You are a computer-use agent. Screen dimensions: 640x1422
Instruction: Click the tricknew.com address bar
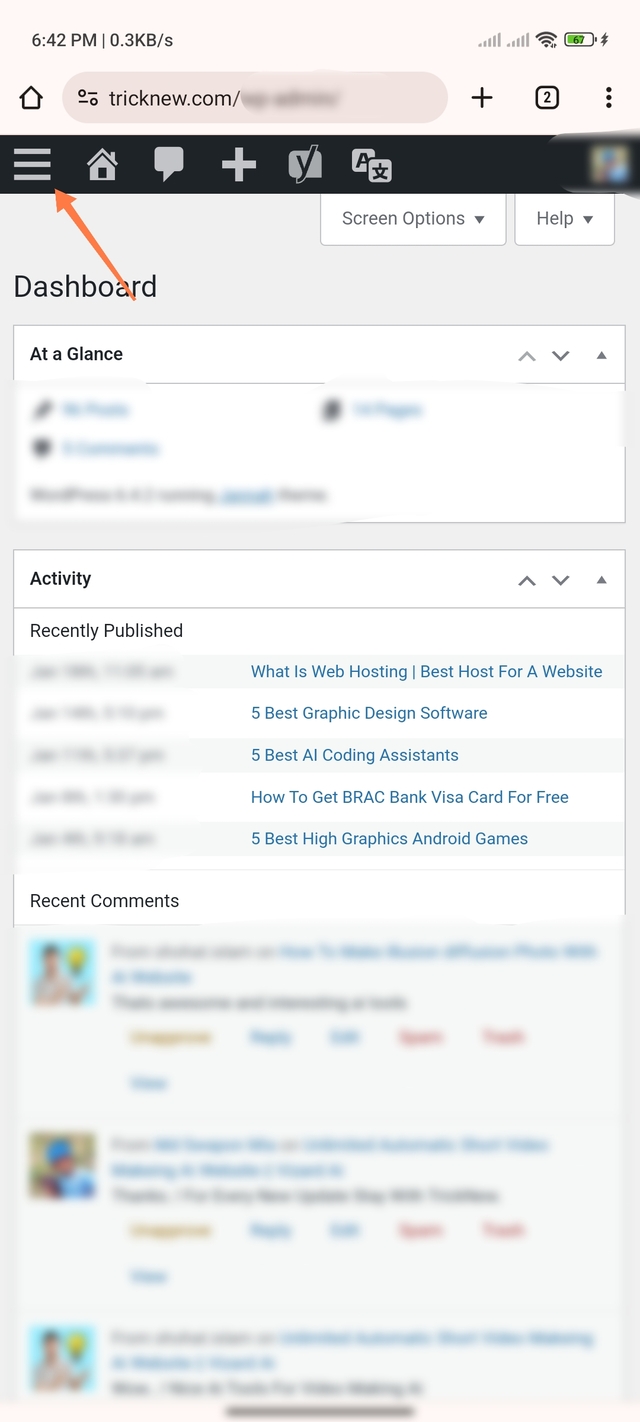[255, 98]
